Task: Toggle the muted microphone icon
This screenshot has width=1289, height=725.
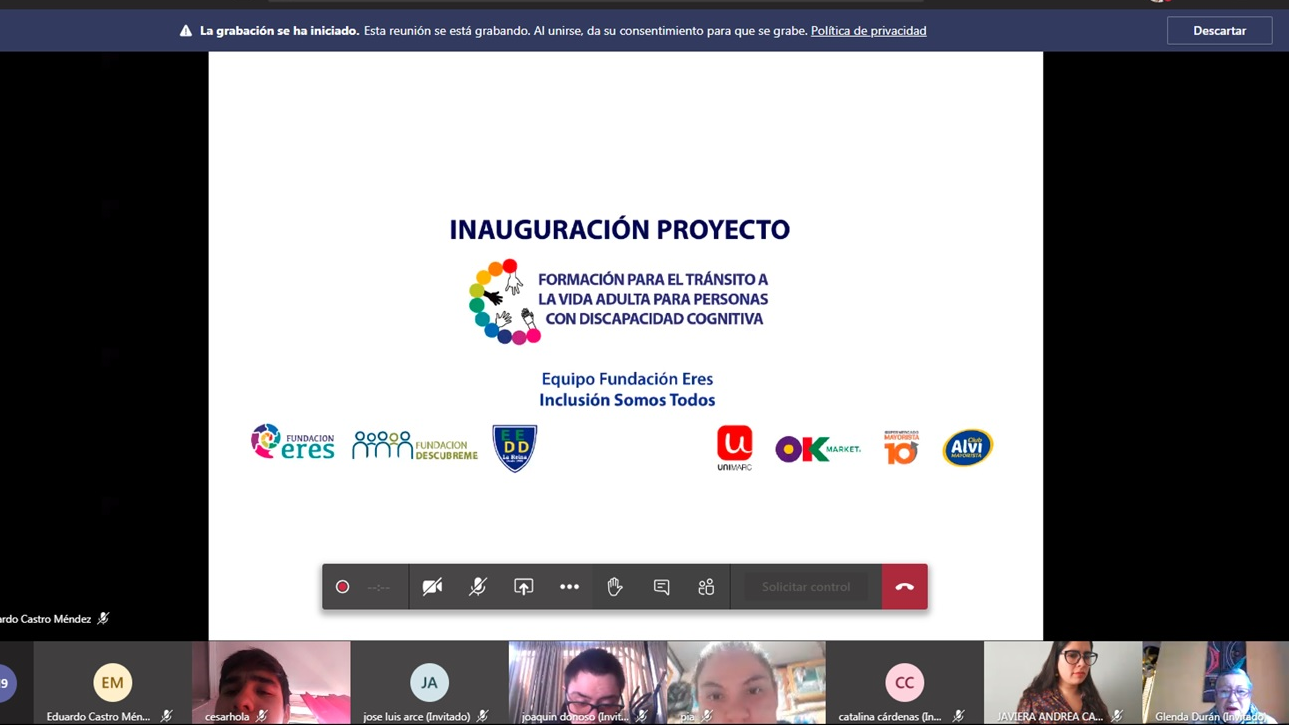Action: click(478, 587)
